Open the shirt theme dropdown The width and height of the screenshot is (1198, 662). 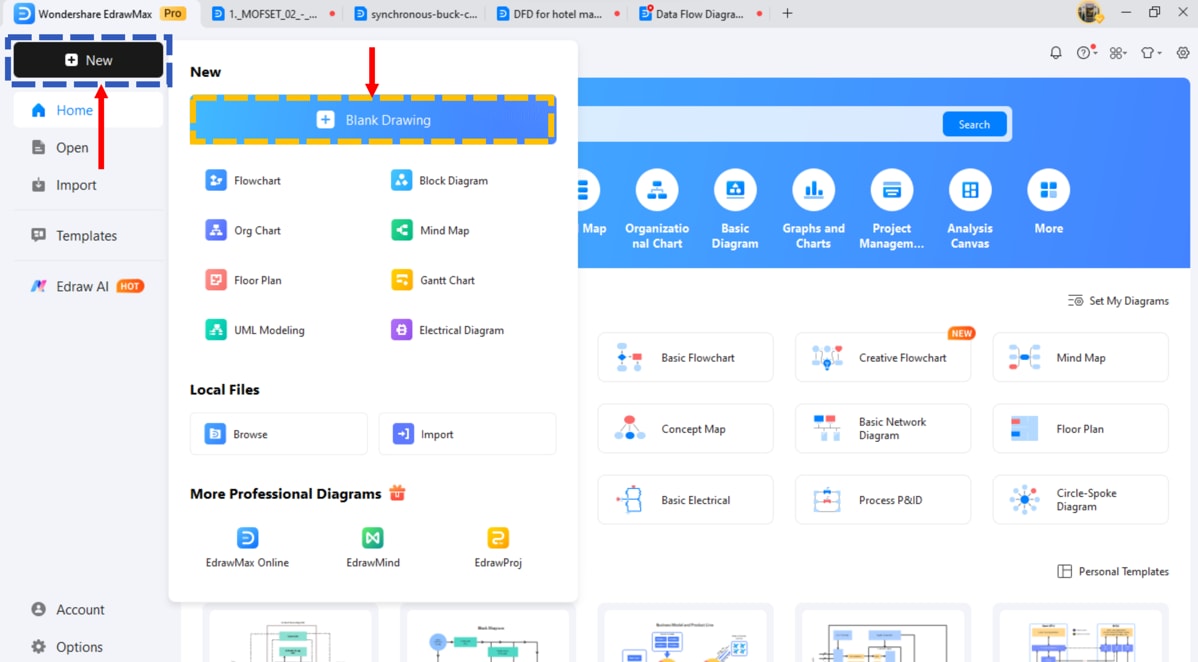click(1151, 53)
